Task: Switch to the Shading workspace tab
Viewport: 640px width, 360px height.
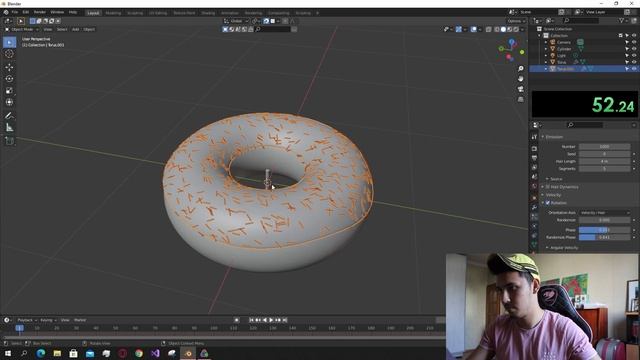Action: [208, 13]
